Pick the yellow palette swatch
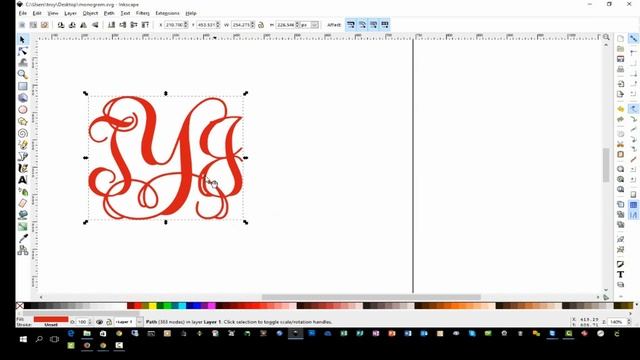640x360 pixels. coord(152,306)
